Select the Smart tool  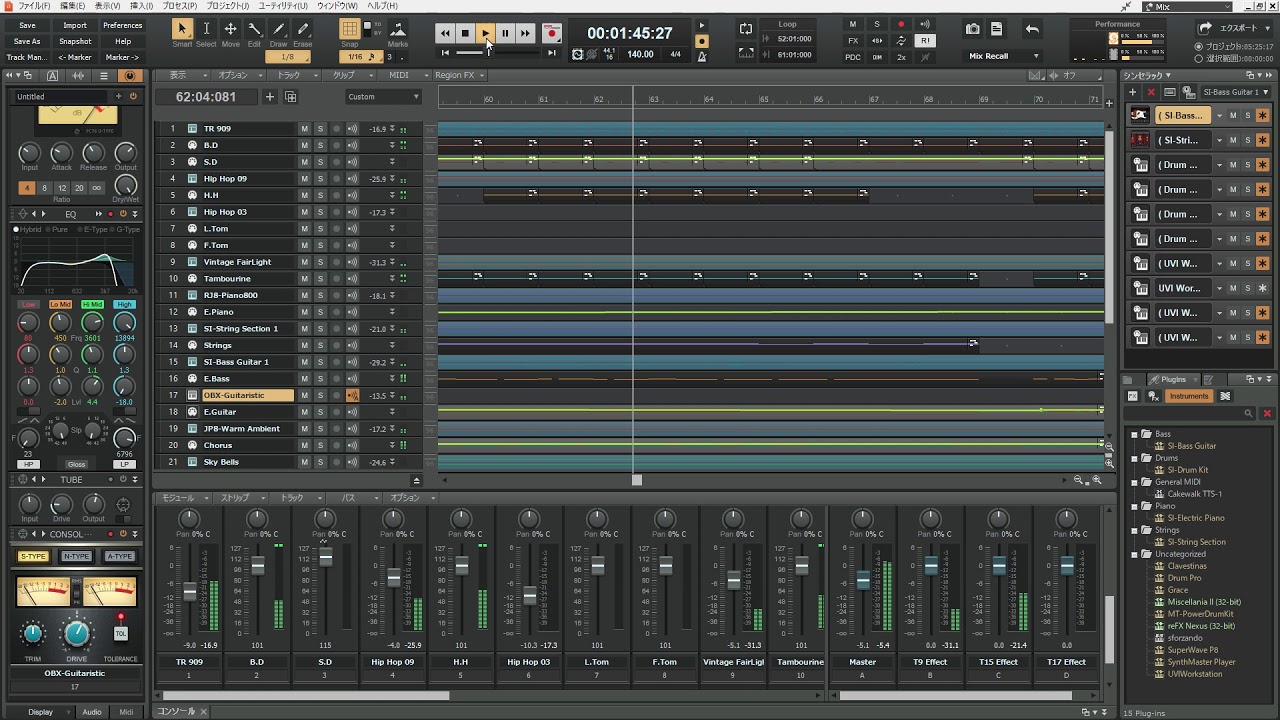[x=182, y=30]
